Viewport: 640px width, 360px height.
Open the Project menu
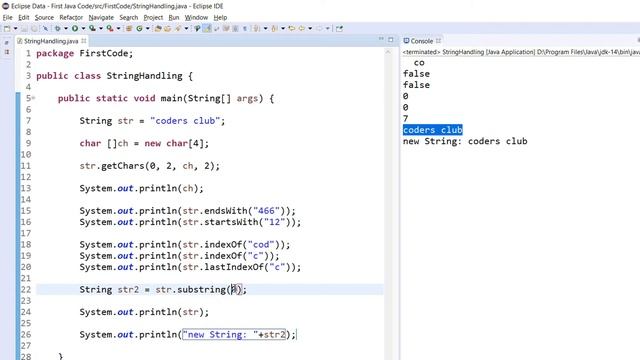pyautogui.click(x=153, y=18)
